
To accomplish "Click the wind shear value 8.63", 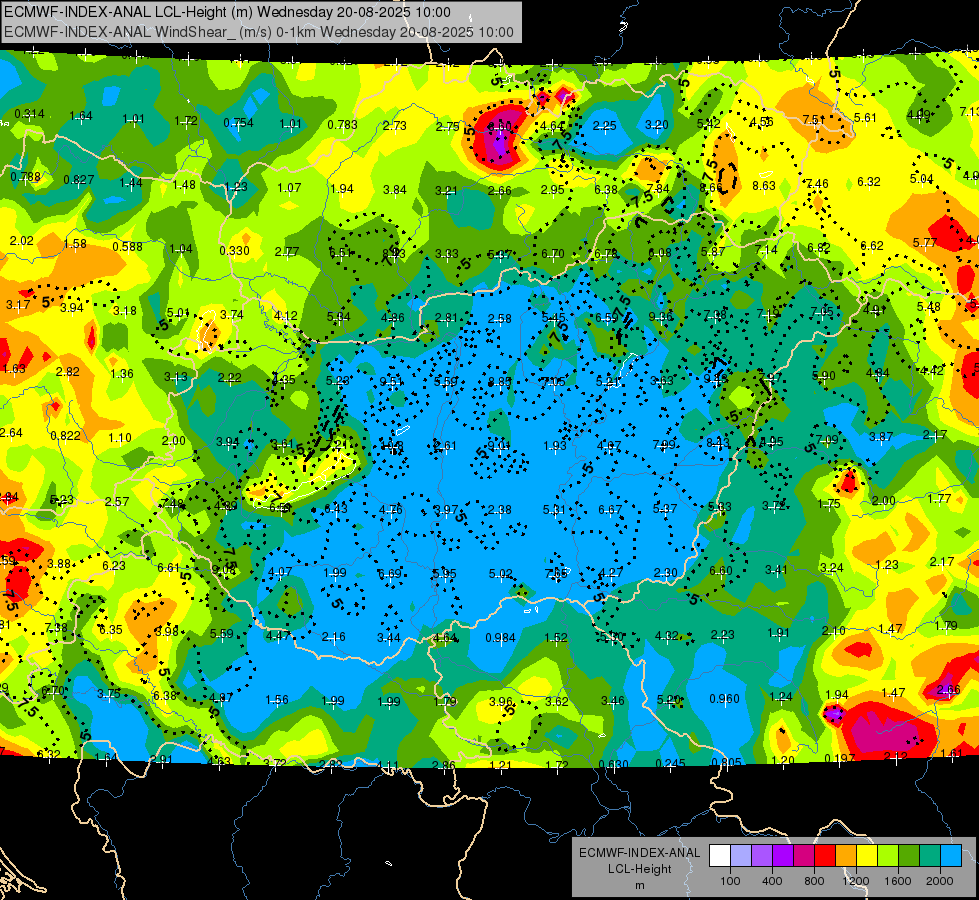I will pos(764,185).
